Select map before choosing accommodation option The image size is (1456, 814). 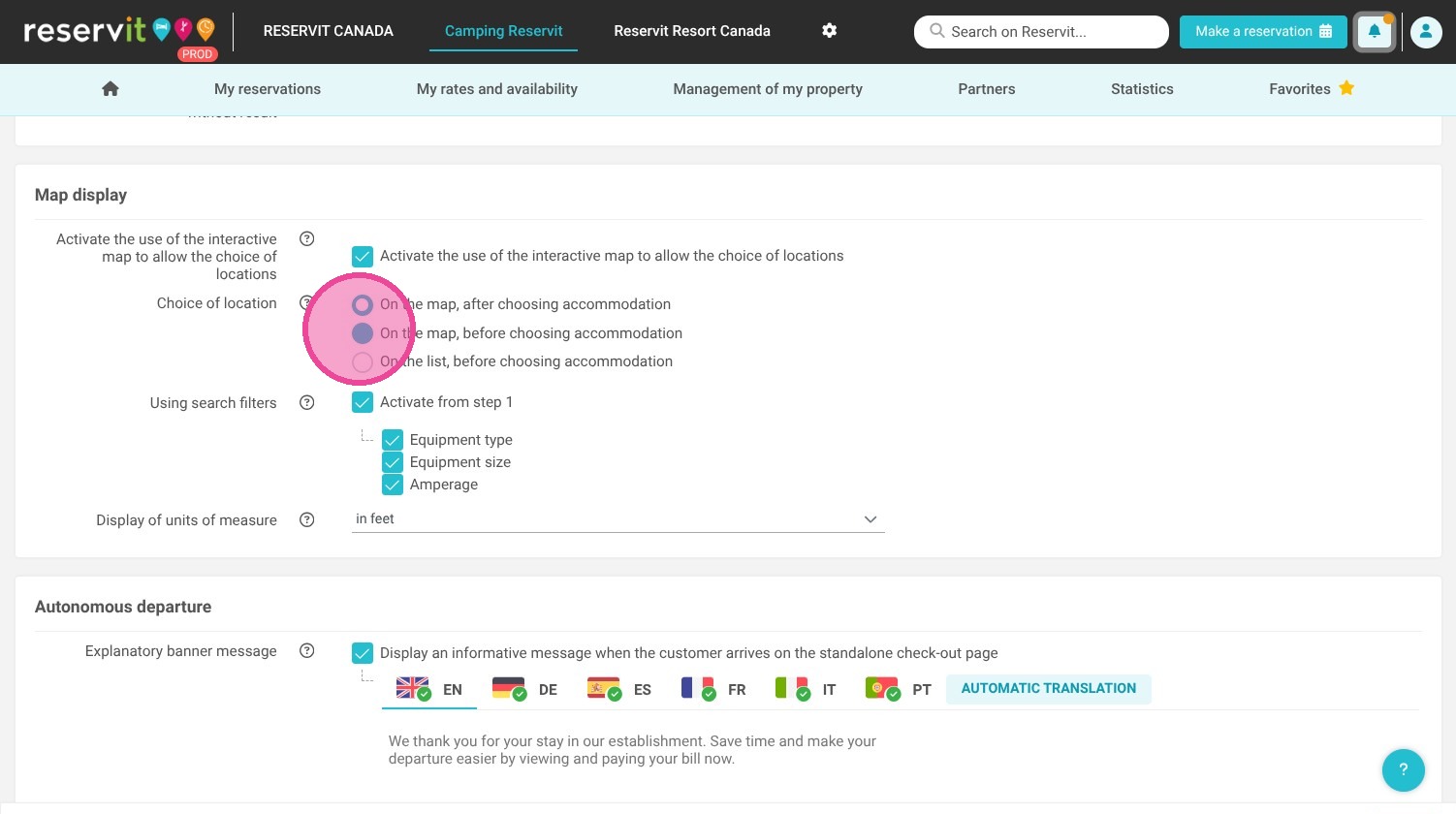[x=363, y=333]
